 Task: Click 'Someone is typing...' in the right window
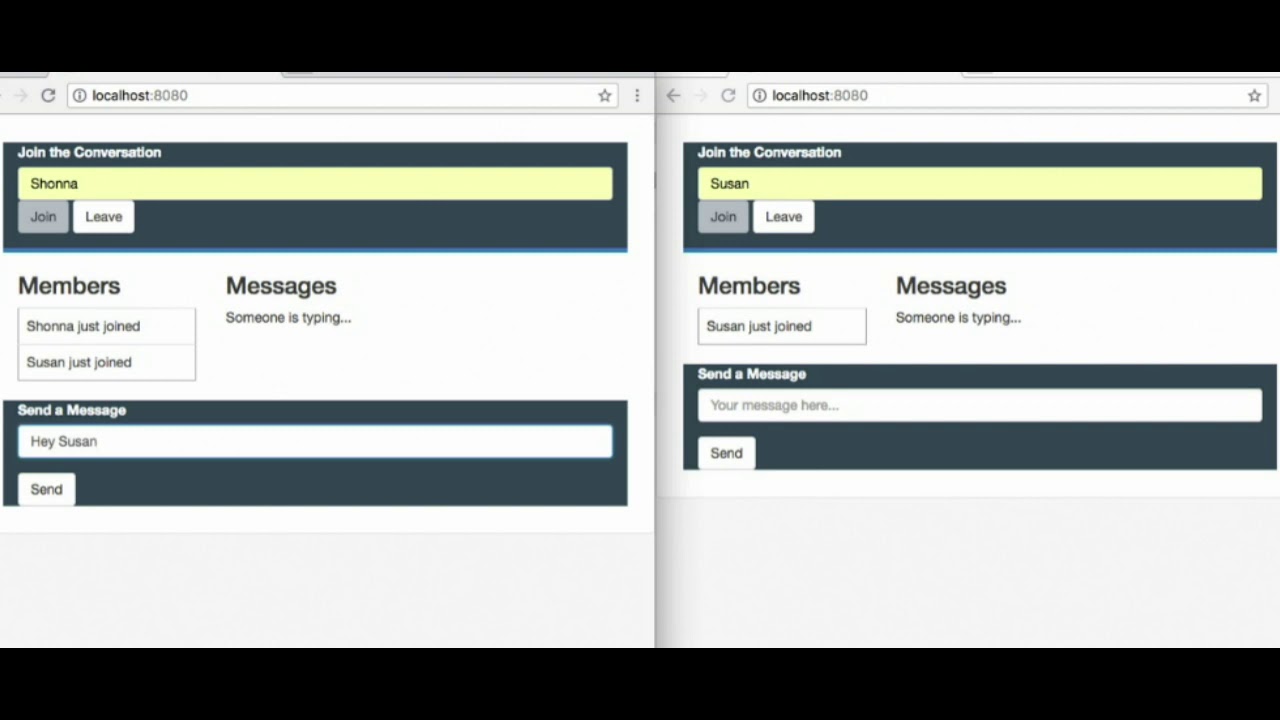[958, 318]
